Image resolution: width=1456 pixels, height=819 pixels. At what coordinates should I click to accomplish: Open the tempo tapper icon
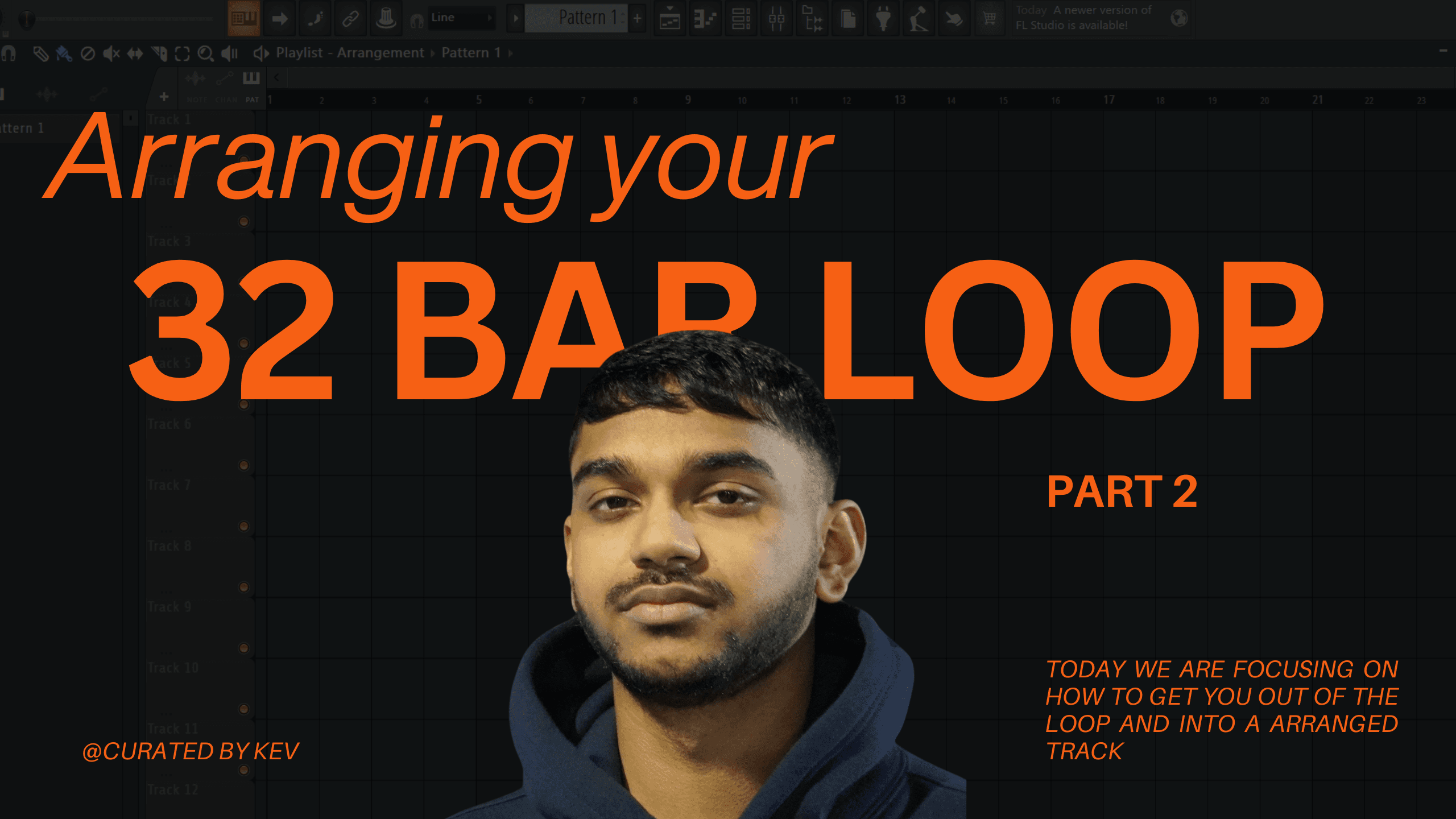point(919,18)
